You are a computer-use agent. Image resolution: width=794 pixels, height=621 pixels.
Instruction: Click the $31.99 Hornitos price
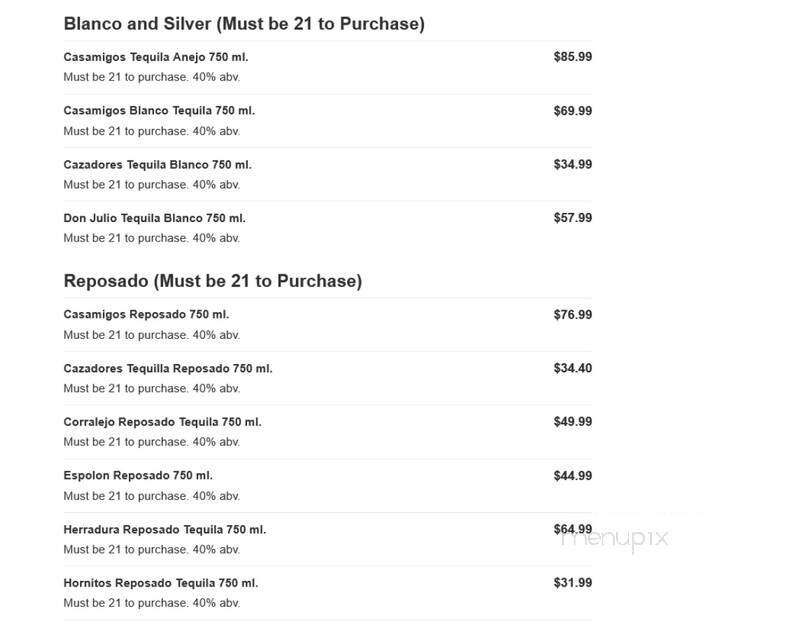572,583
